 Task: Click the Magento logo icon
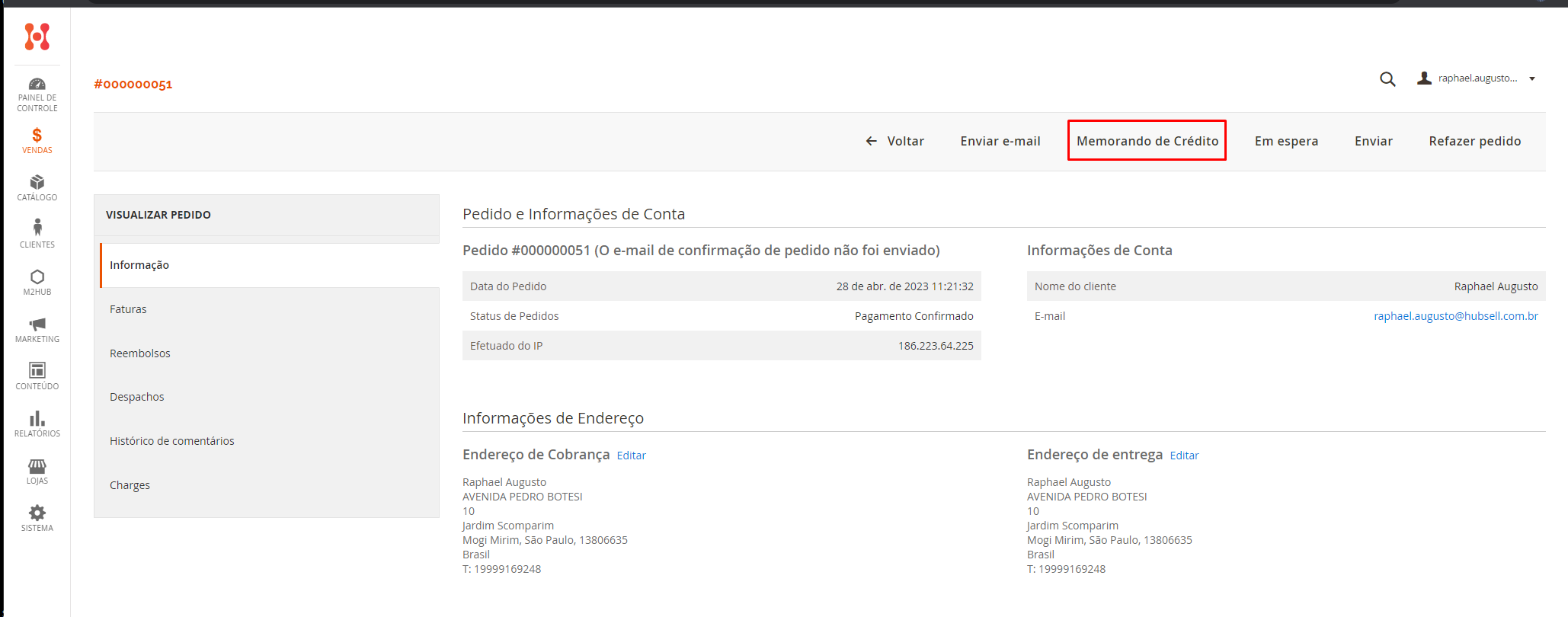coord(37,37)
